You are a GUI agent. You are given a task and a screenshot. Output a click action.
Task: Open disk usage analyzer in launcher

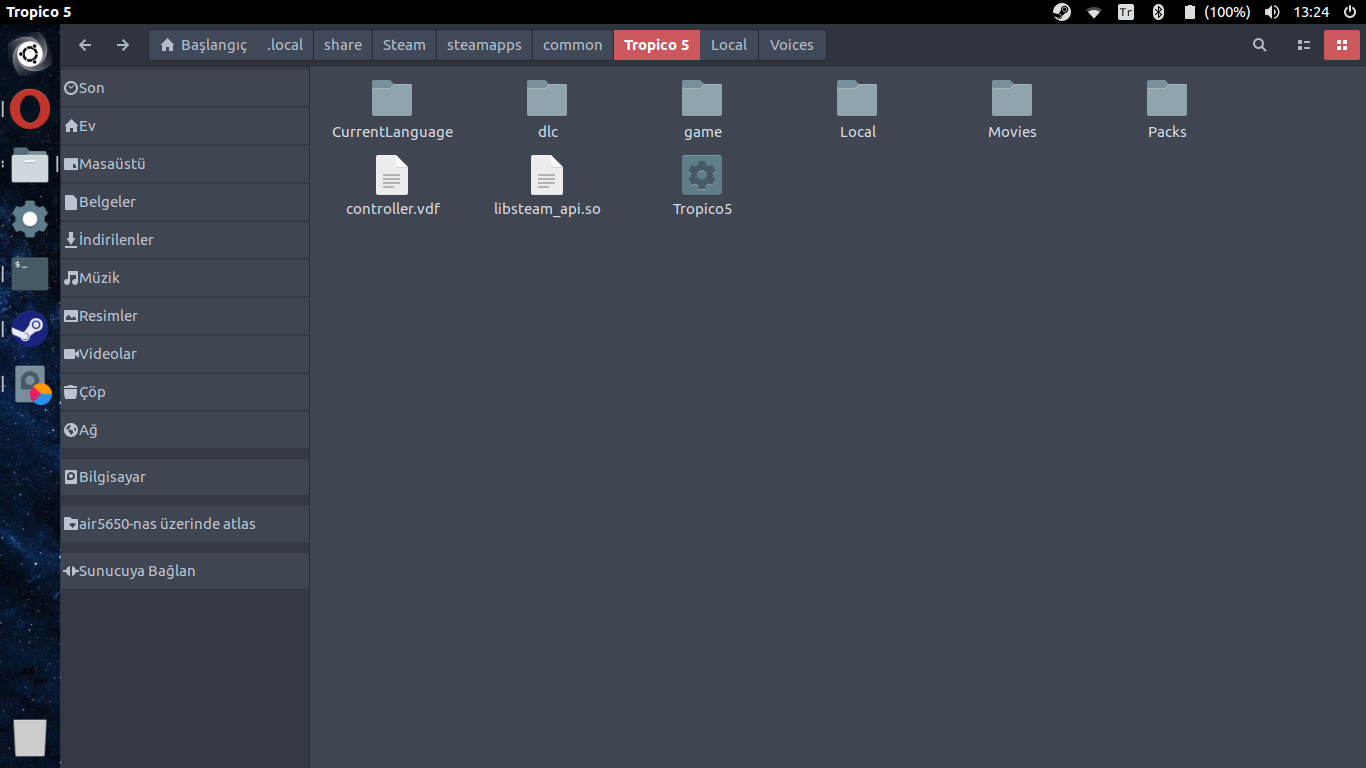coord(32,385)
